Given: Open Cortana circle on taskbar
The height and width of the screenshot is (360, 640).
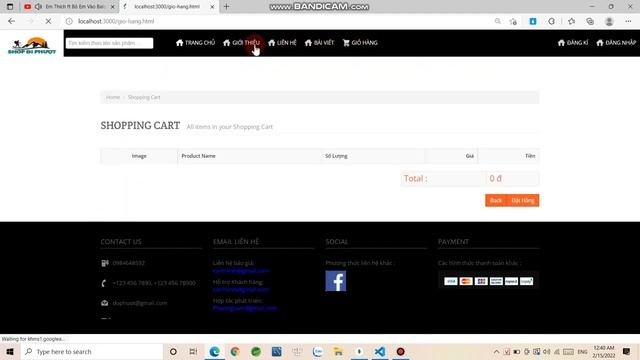Looking at the screenshot, I should (x=173, y=351).
